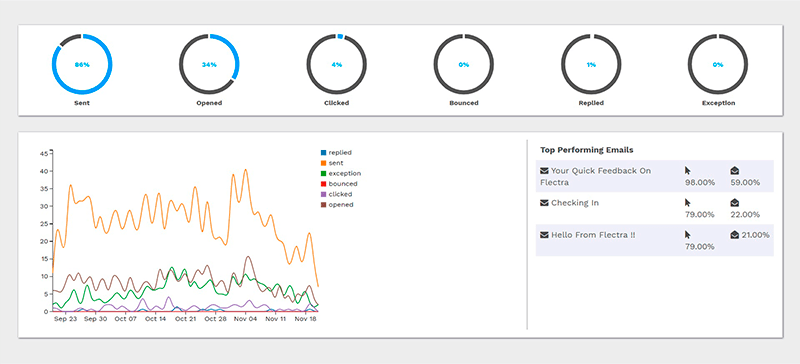Screen dimensions: 800x364
Task: Click the brown opened legend swatch
Action: [x=323, y=205]
